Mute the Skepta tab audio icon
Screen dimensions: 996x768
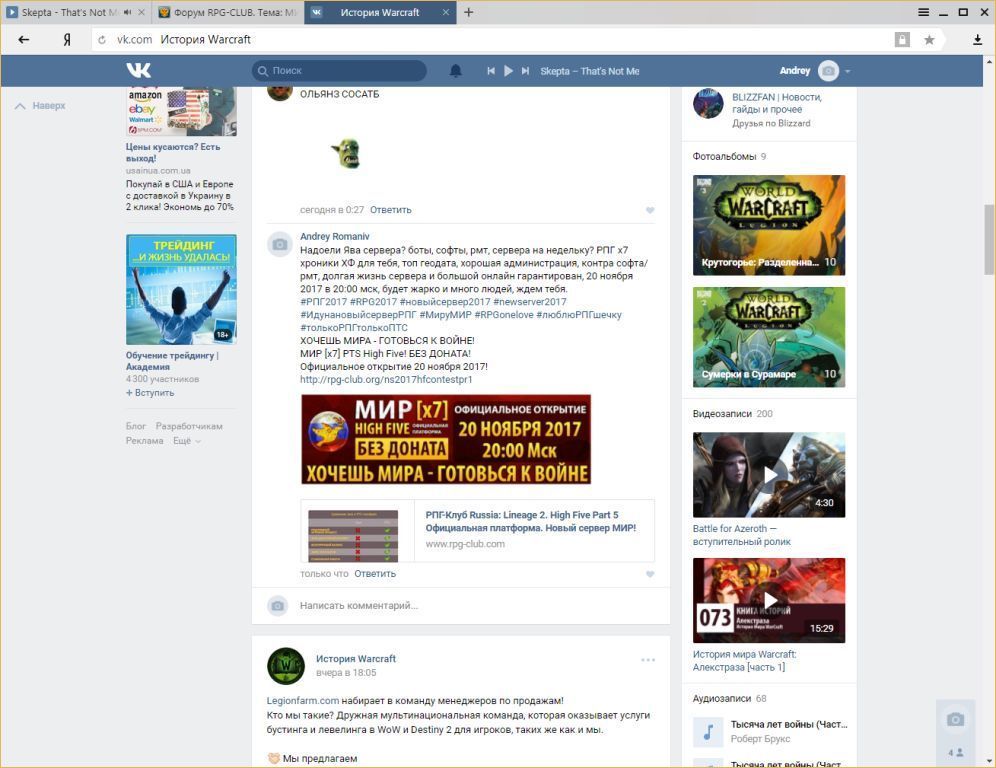click(x=128, y=12)
